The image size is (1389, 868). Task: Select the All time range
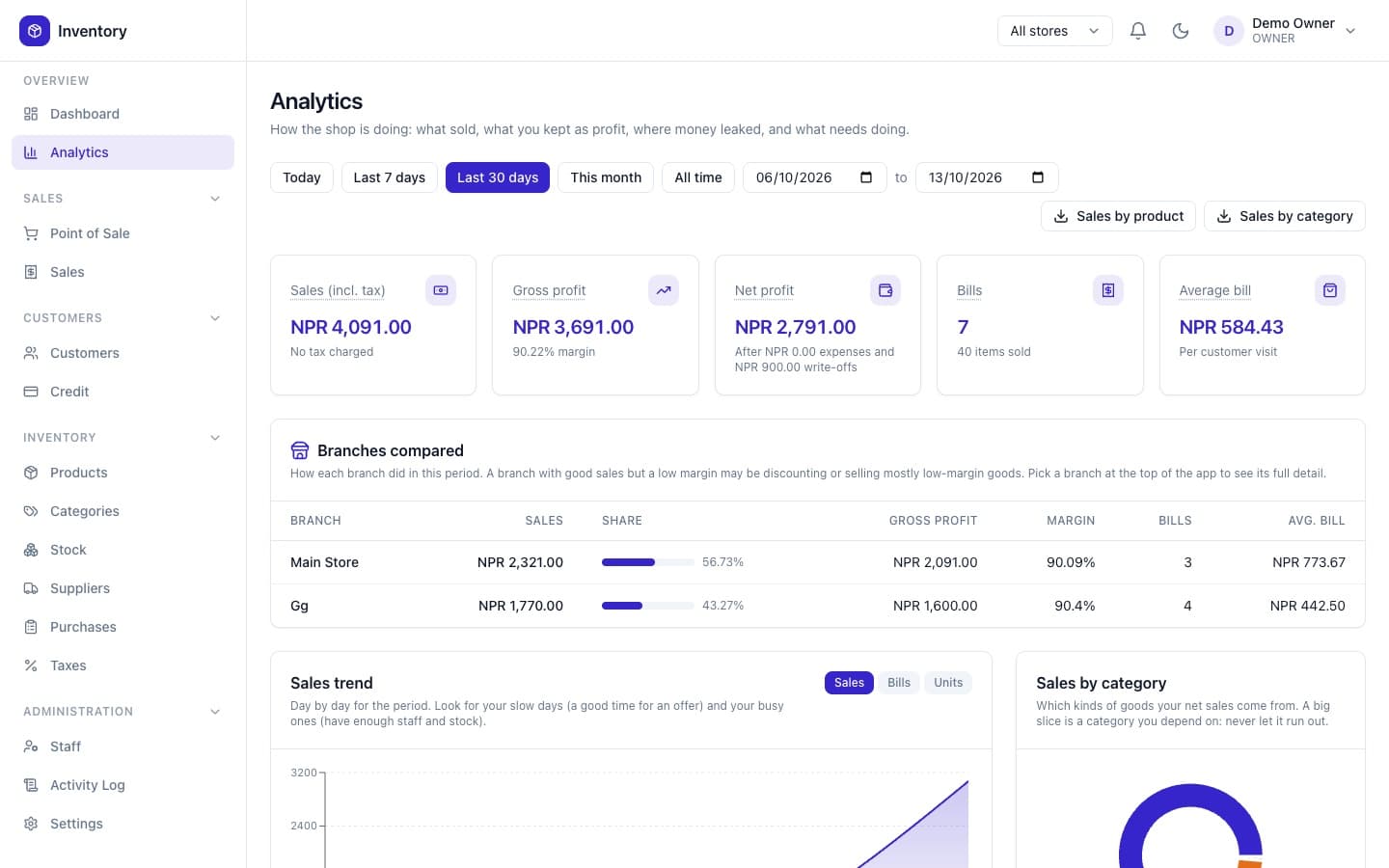[x=698, y=177]
